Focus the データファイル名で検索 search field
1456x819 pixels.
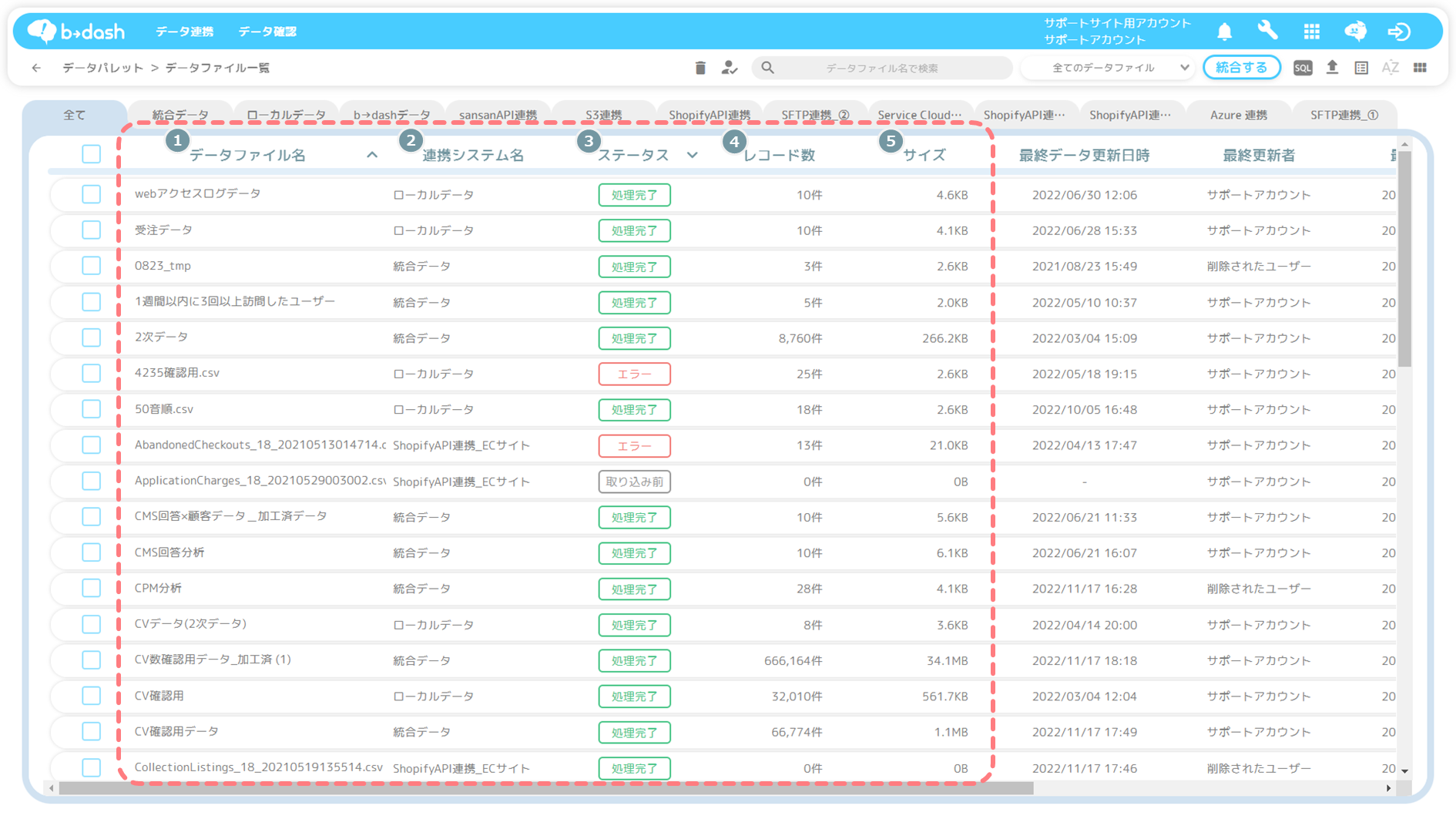coord(882,68)
